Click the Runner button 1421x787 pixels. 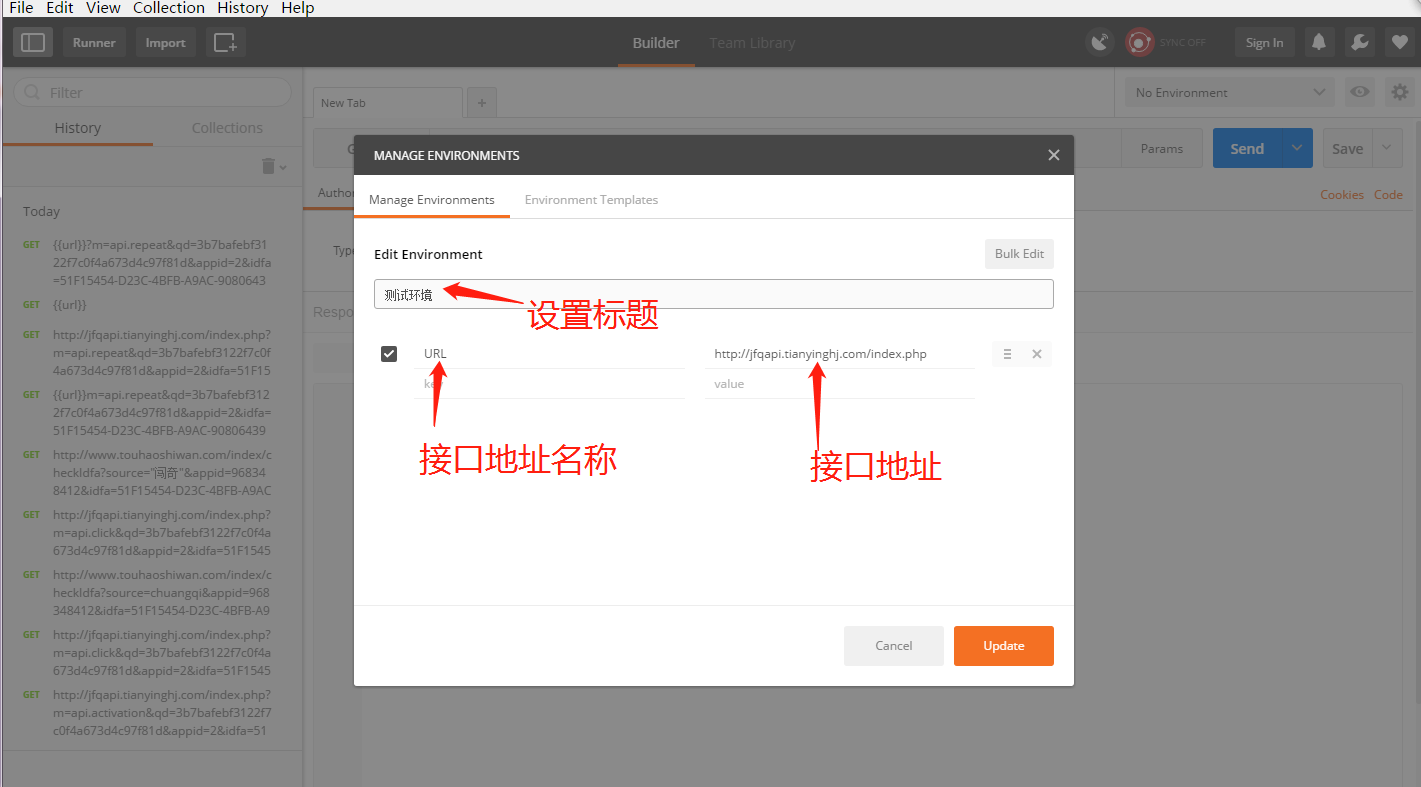(x=94, y=43)
